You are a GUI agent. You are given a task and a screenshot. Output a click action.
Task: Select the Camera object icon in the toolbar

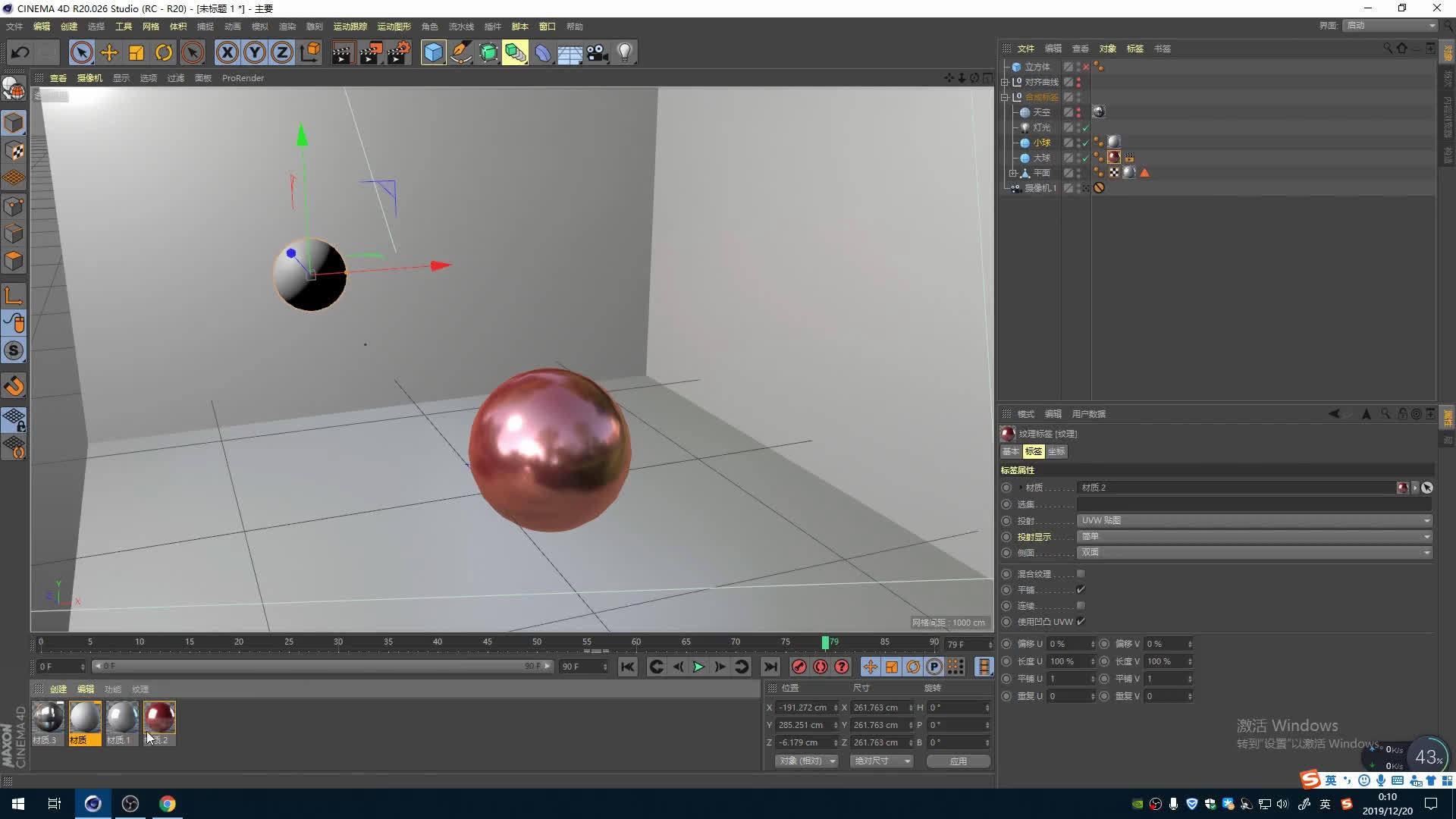tap(598, 52)
